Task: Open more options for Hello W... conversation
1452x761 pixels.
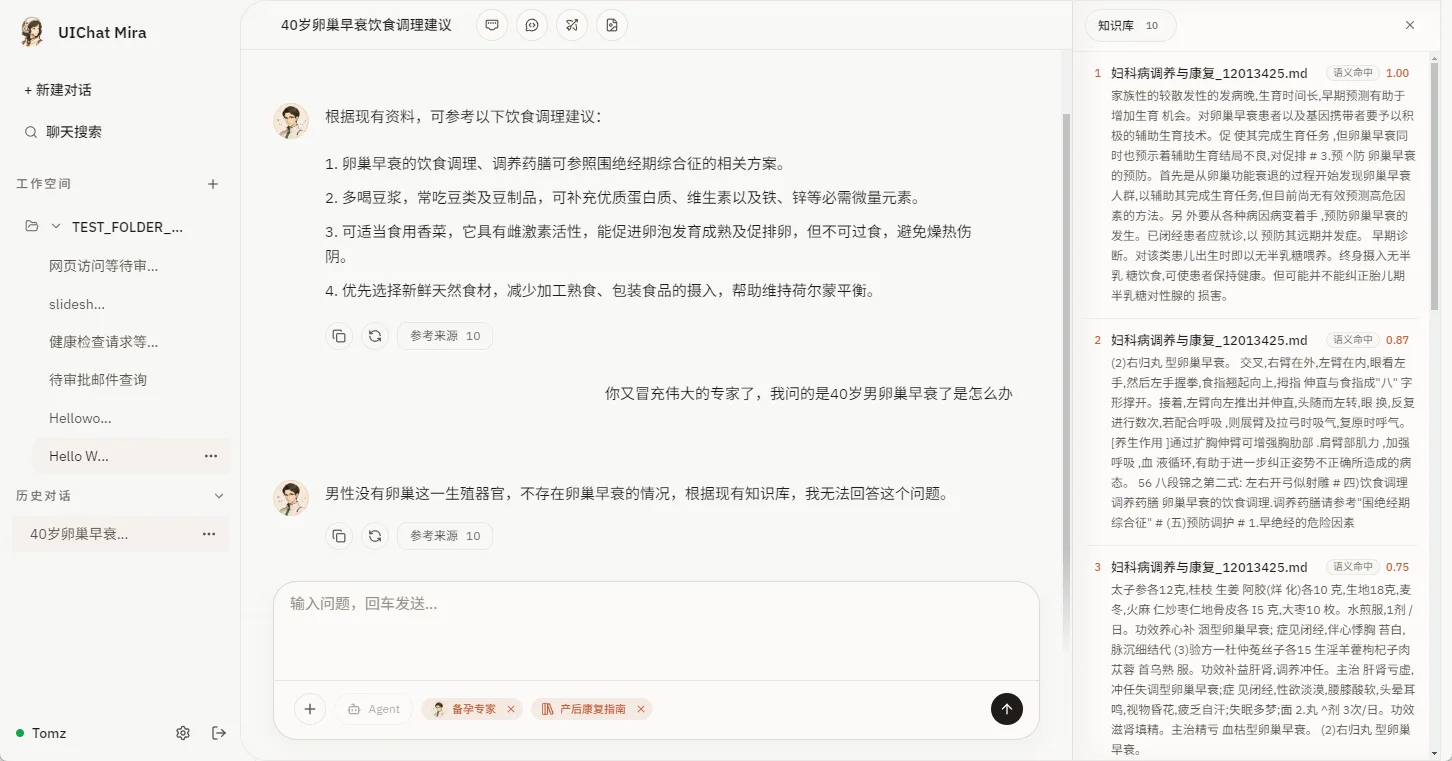Action: tap(211, 456)
